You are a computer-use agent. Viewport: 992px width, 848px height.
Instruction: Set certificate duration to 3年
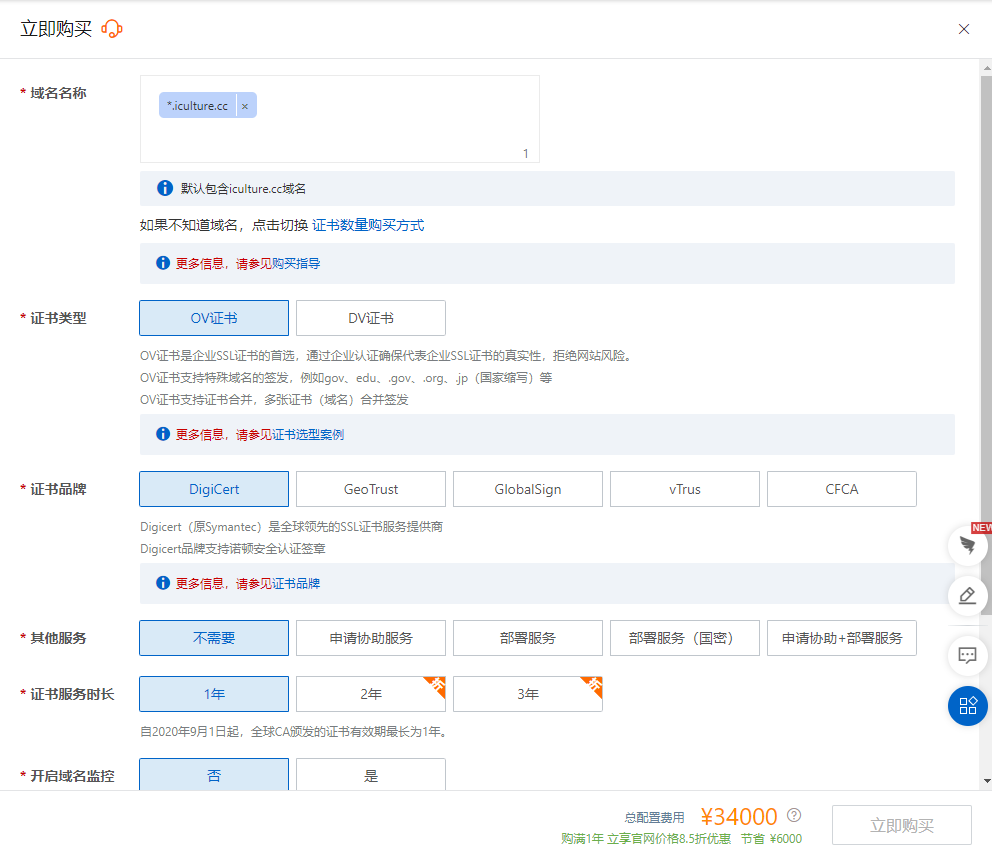pyautogui.click(x=528, y=694)
